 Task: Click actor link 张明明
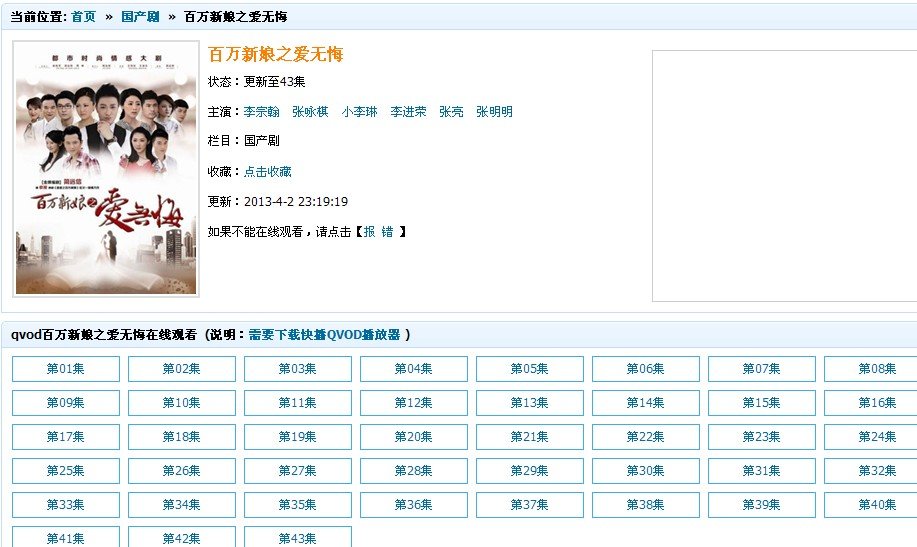[x=494, y=112]
